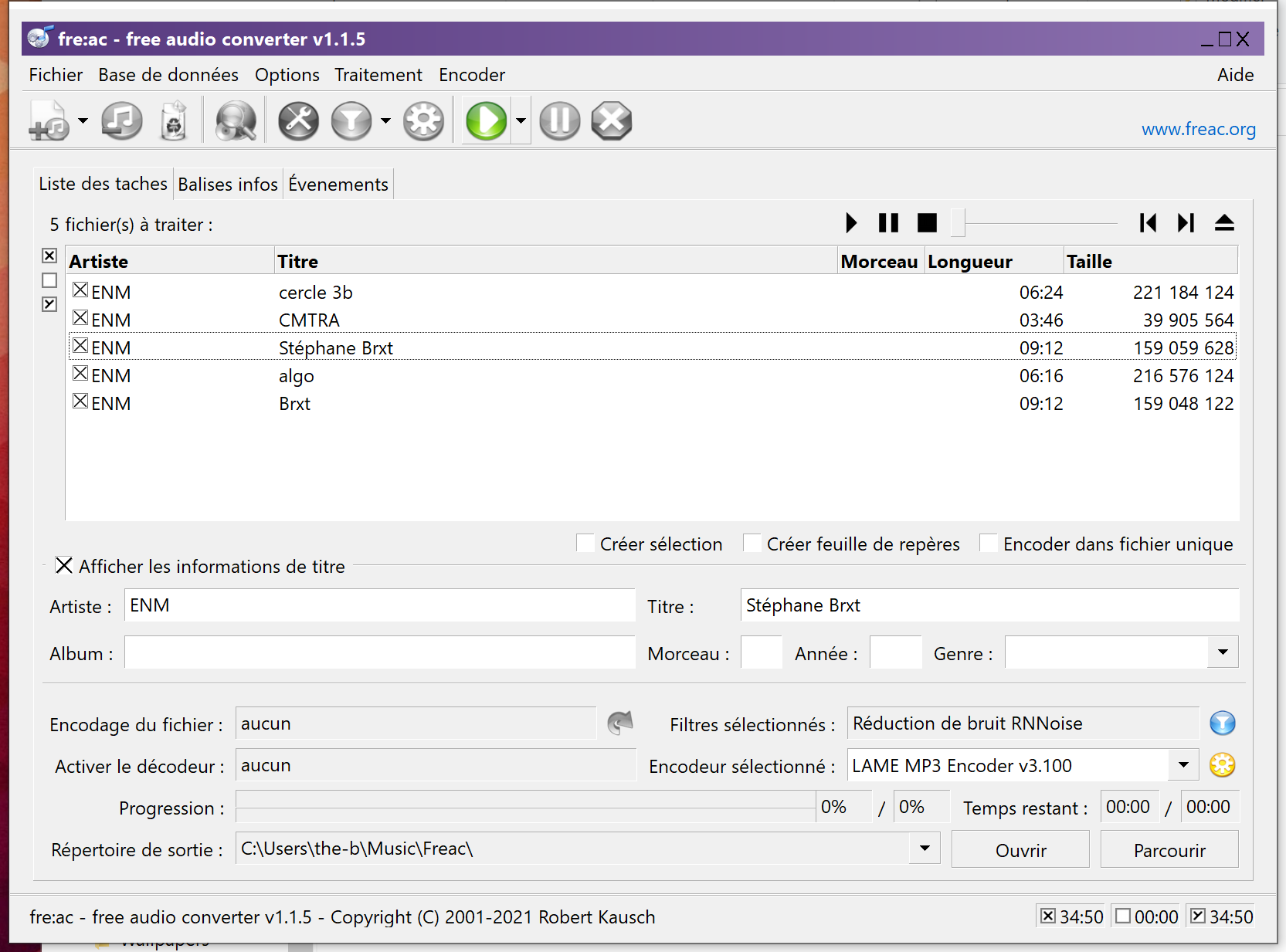Expand the Répertoire de sortie dropdown
This screenshot has width=1286, height=952.
[924, 849]
